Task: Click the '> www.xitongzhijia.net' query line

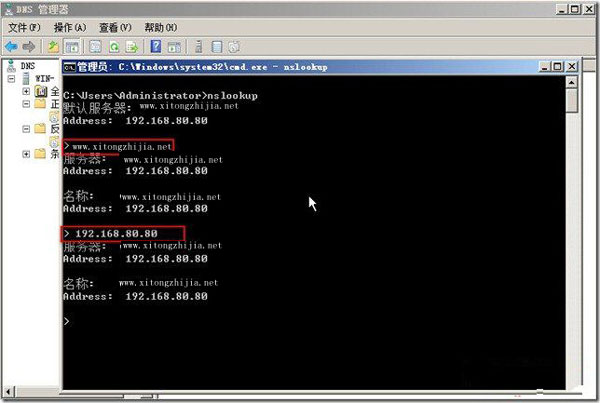Action: pyautogui.click(x=118, y=146)
